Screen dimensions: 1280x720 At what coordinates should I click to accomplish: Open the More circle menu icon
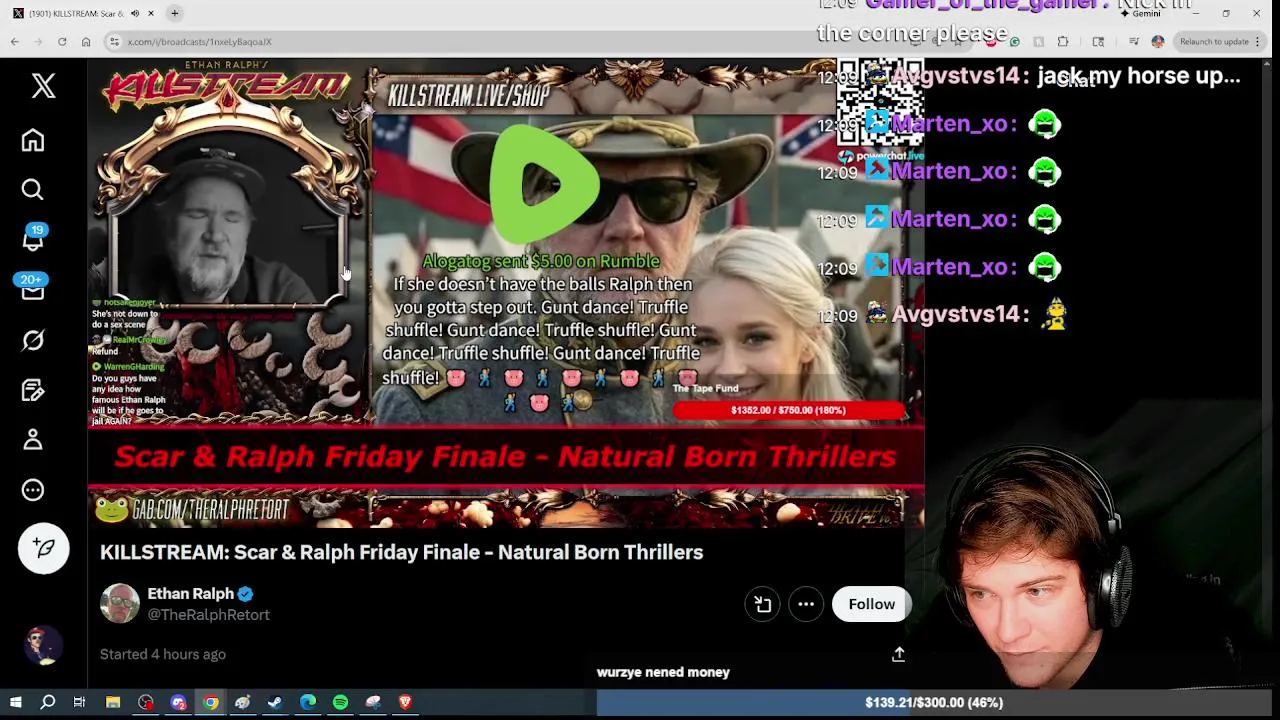pyautogui.click(x=33, y=490)
